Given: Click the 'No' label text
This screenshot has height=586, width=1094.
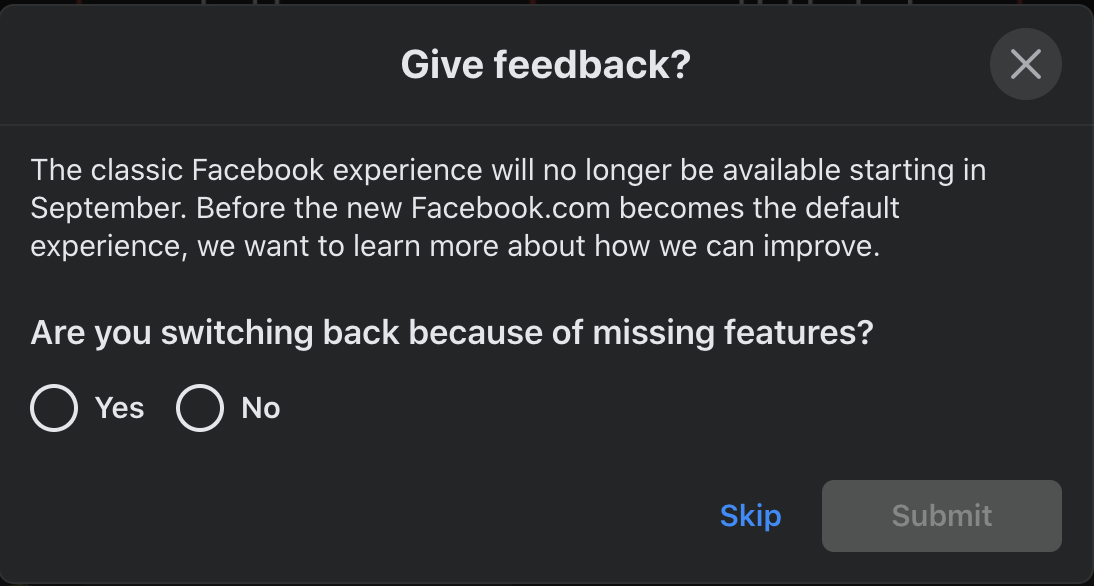Looking at the screenshot, I should [261, 408].
